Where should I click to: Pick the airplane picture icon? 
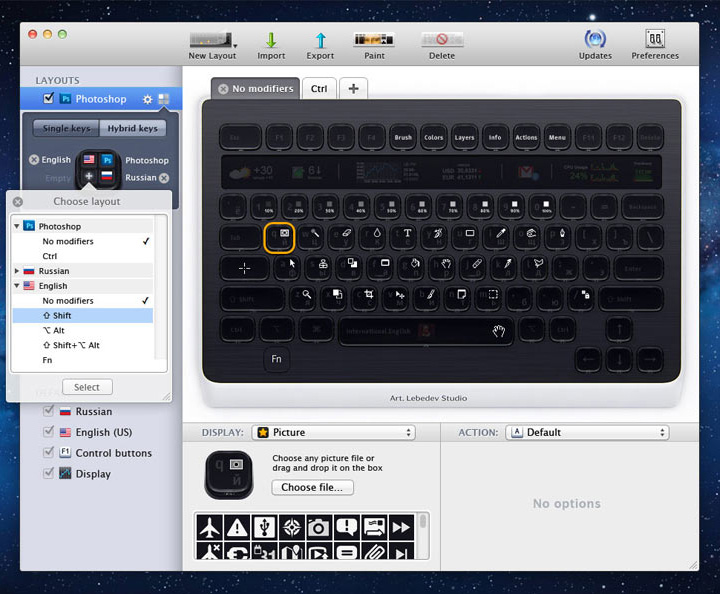click(x=209, y=527)
